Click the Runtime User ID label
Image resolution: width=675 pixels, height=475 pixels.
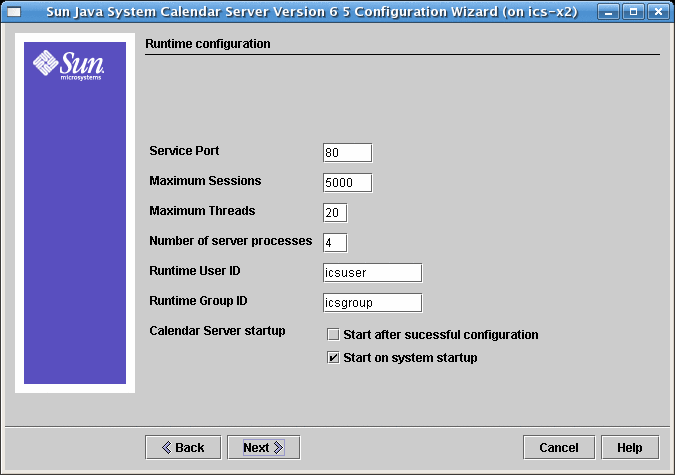click(x=195, y=270)
